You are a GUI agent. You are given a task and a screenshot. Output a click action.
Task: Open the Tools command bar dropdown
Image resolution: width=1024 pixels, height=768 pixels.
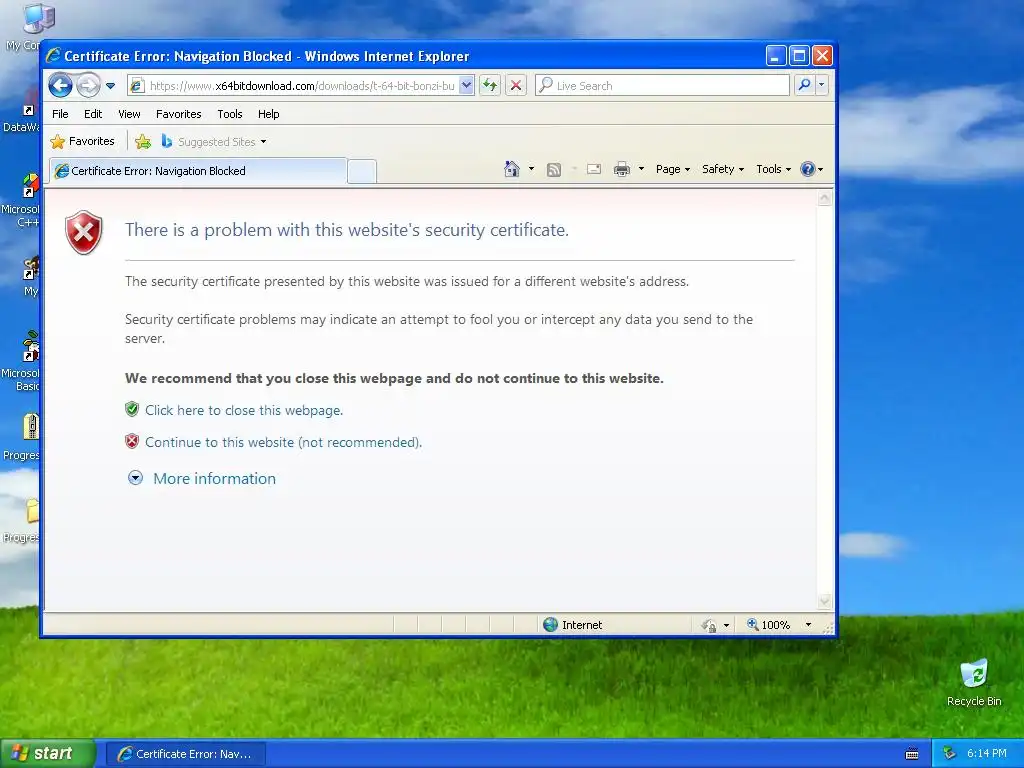(773, 169)
